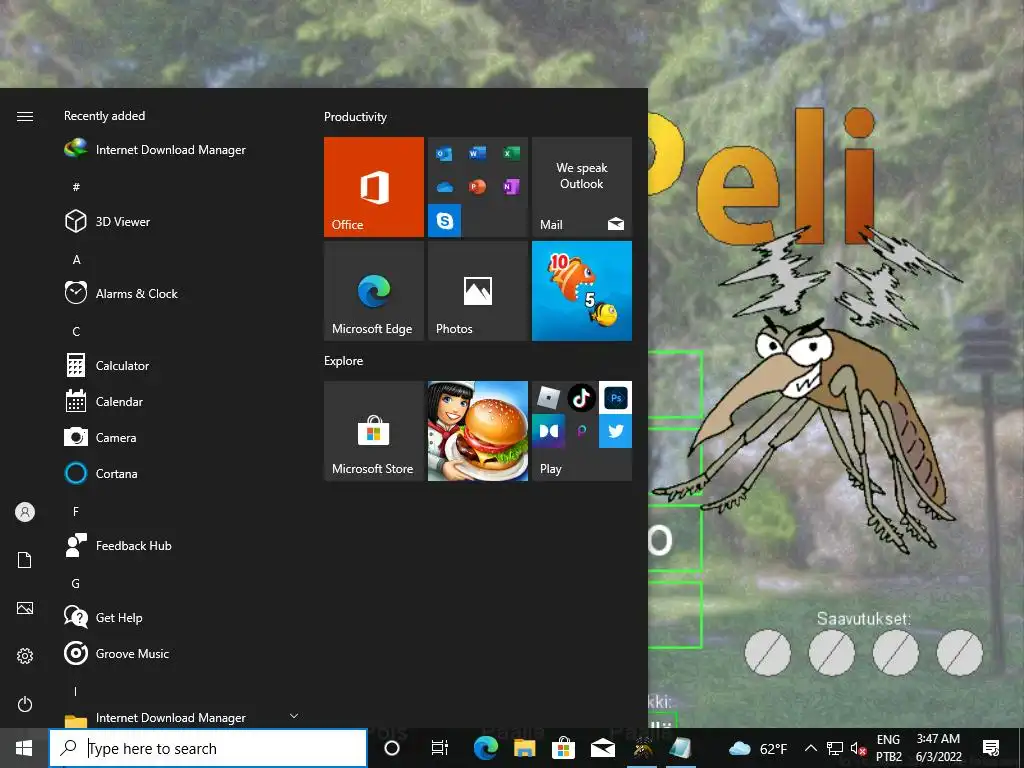The image size is (1024, 768).
Task: Open clock showing 3:47 AM
Action: pos(938,748)
